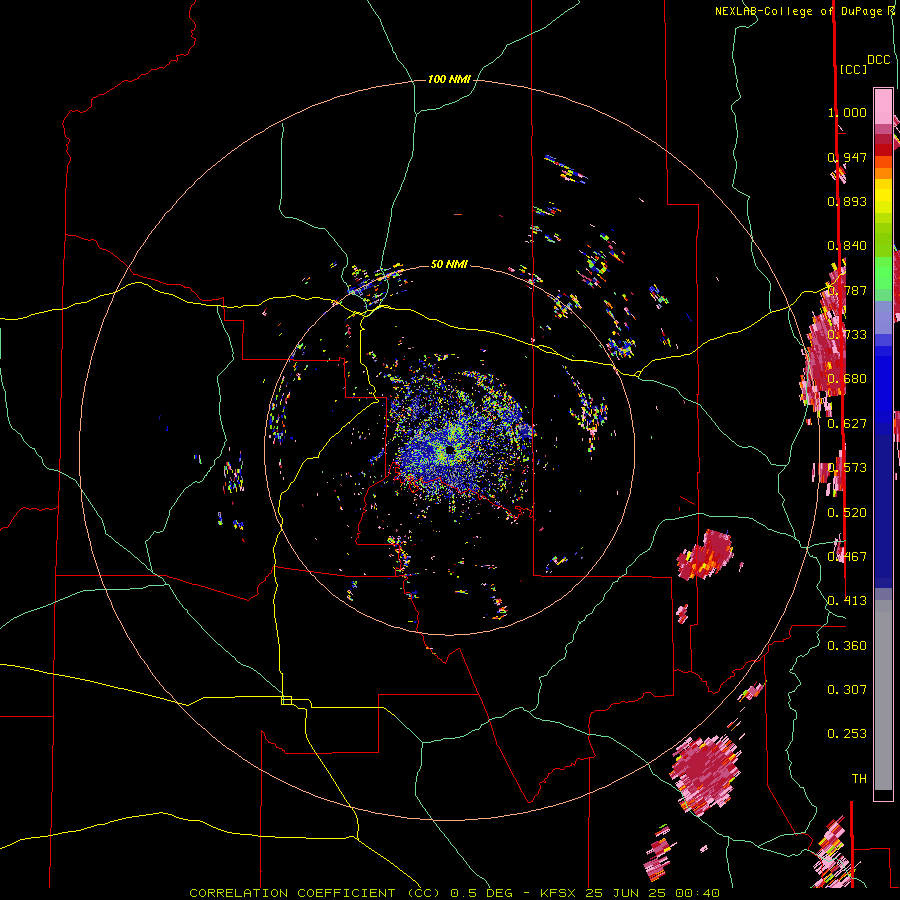Viewport: 900px width, 900px height.
Task: Select the 0.360 legend value
Action: point(847,646)
